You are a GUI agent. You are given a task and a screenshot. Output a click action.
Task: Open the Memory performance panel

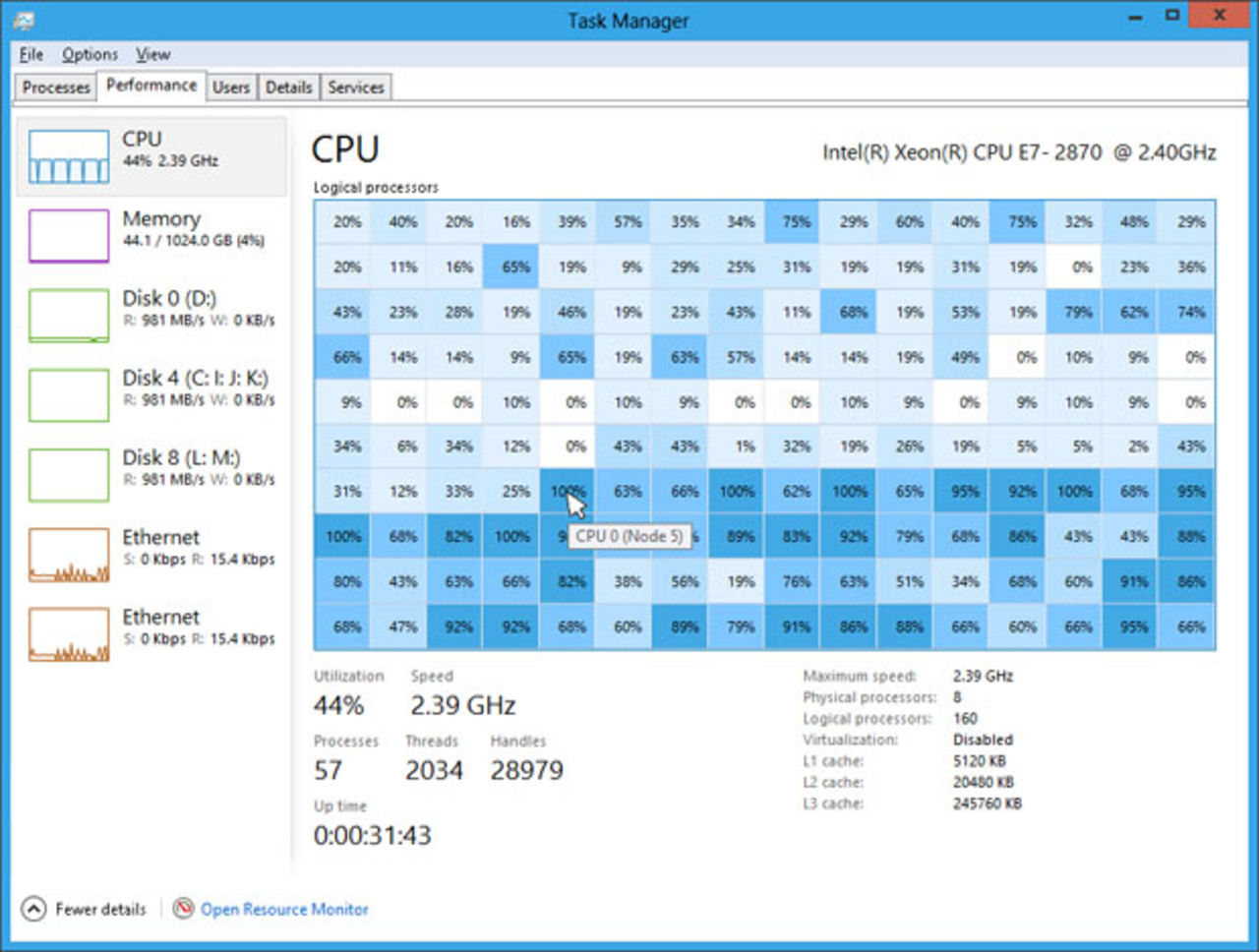[148, 234]
